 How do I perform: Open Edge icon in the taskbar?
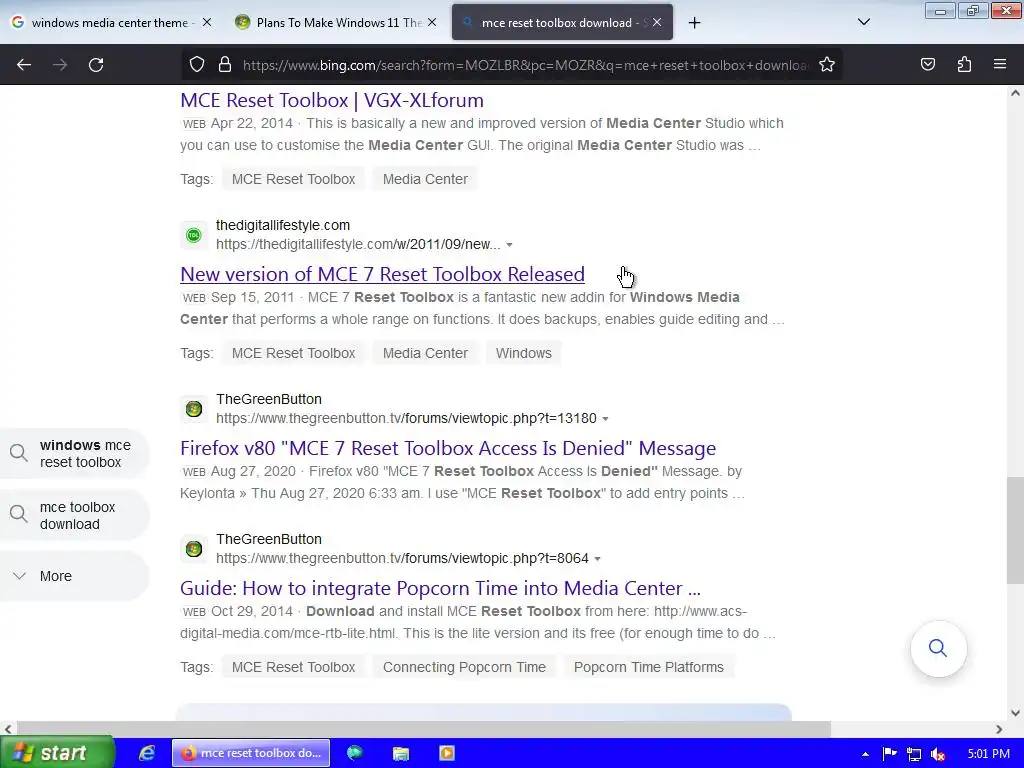(x=355, y=753)
